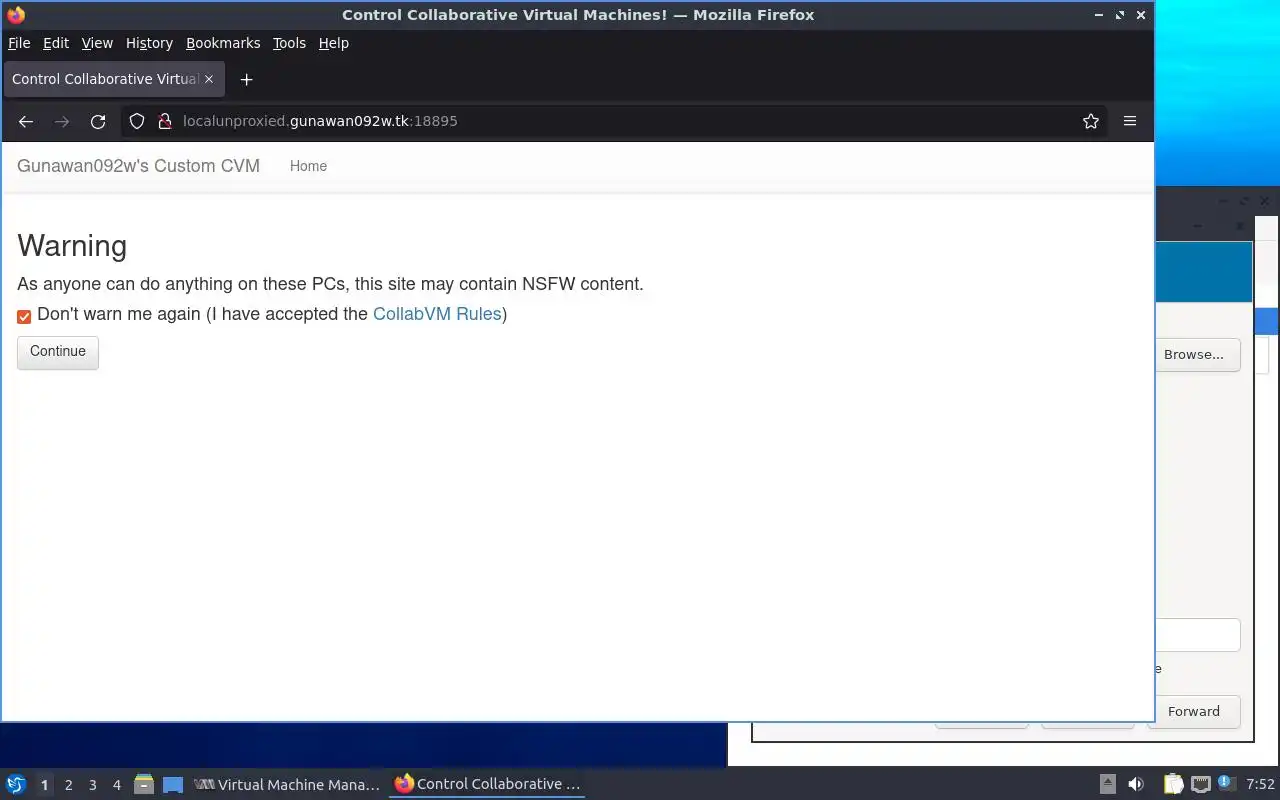Go back with the browser back arrow

click(x=26, y=121)
